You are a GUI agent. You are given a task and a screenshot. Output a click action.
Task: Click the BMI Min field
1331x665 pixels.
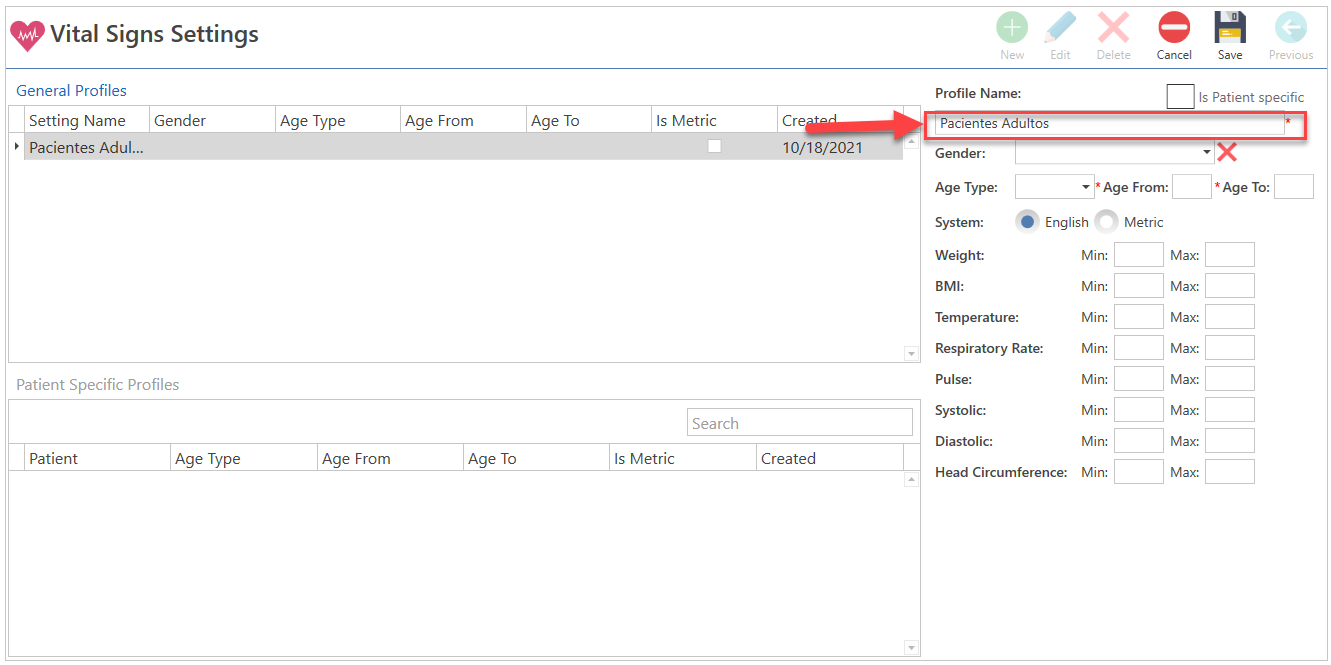(1139, 286)
